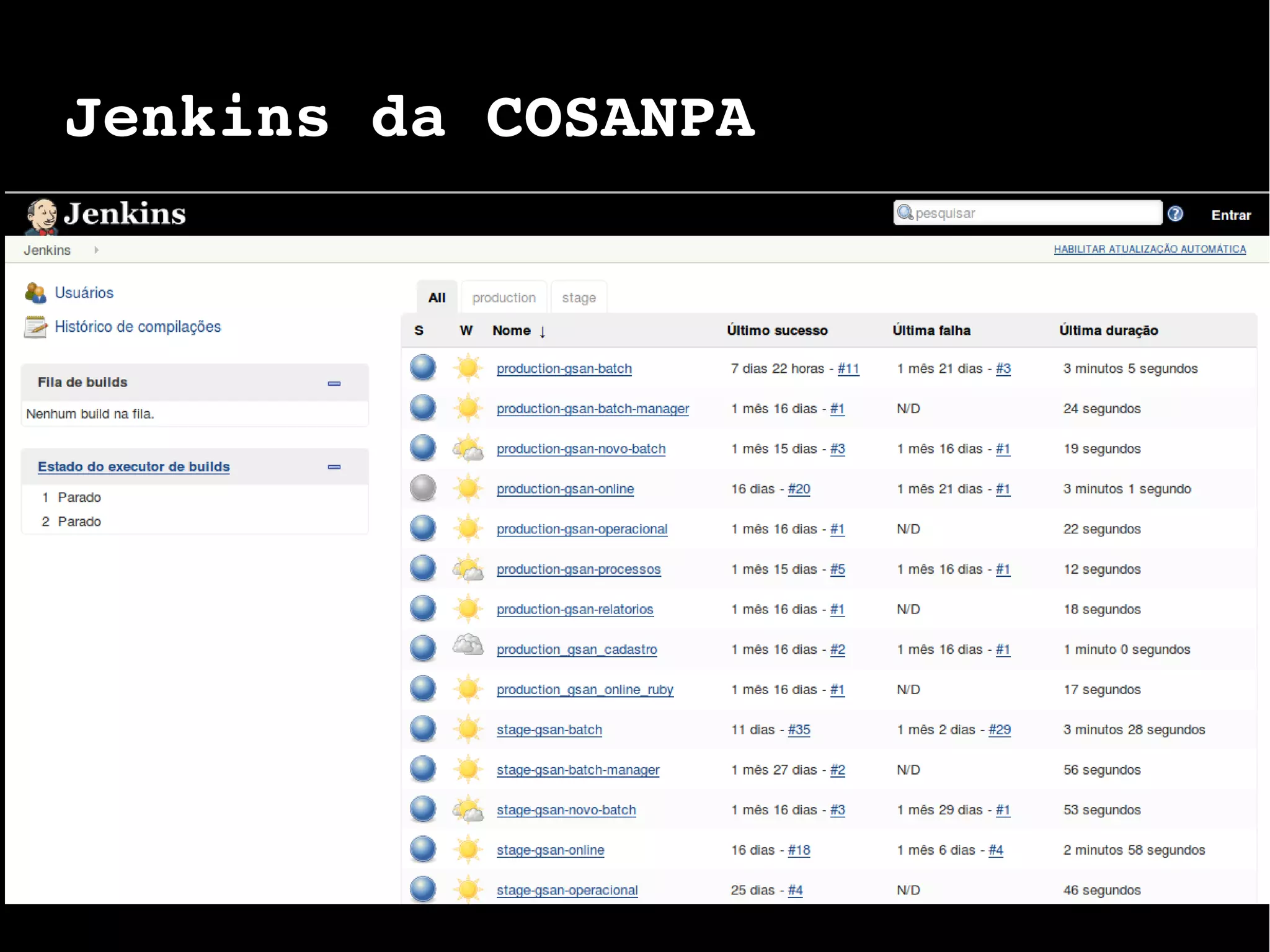The image size is (1270, 952).
Task: Click the Jenkins breadcrumb link
Action: point(47,250)
